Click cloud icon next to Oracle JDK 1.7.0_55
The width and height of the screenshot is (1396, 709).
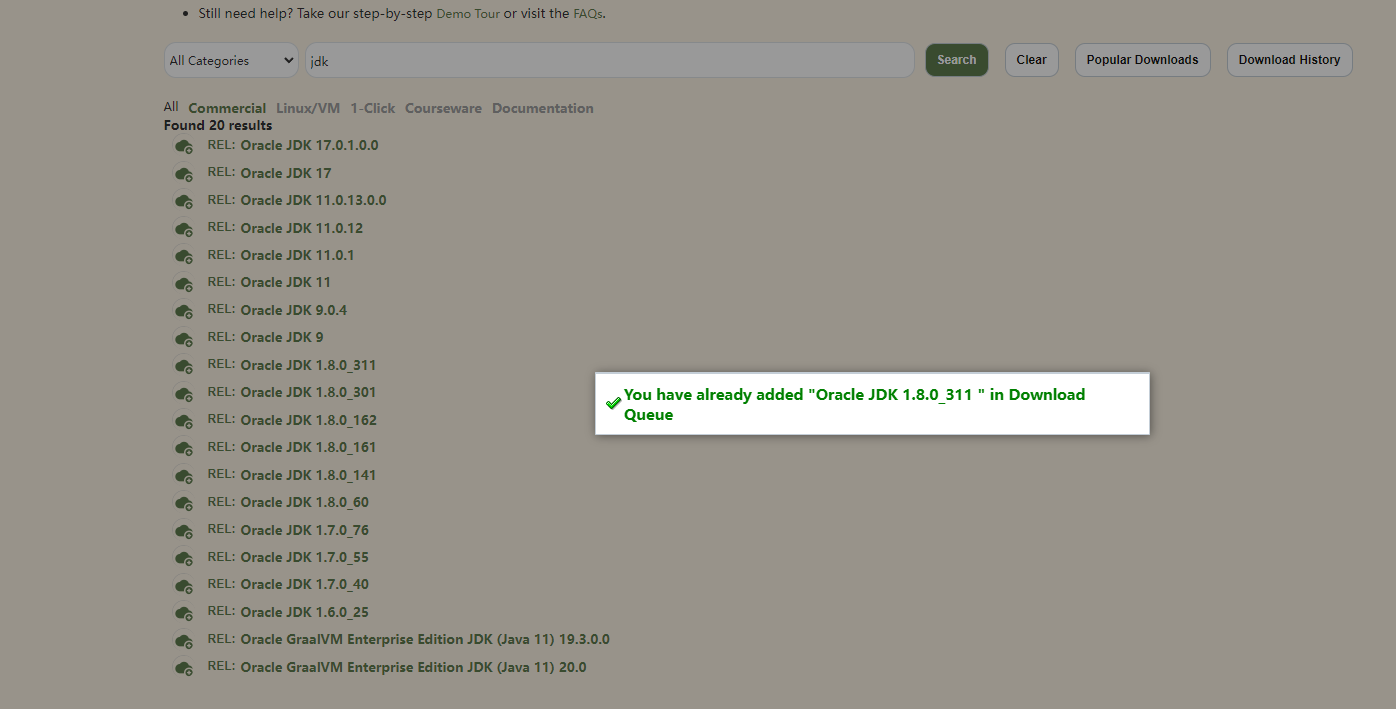click(x=183, y=558)
